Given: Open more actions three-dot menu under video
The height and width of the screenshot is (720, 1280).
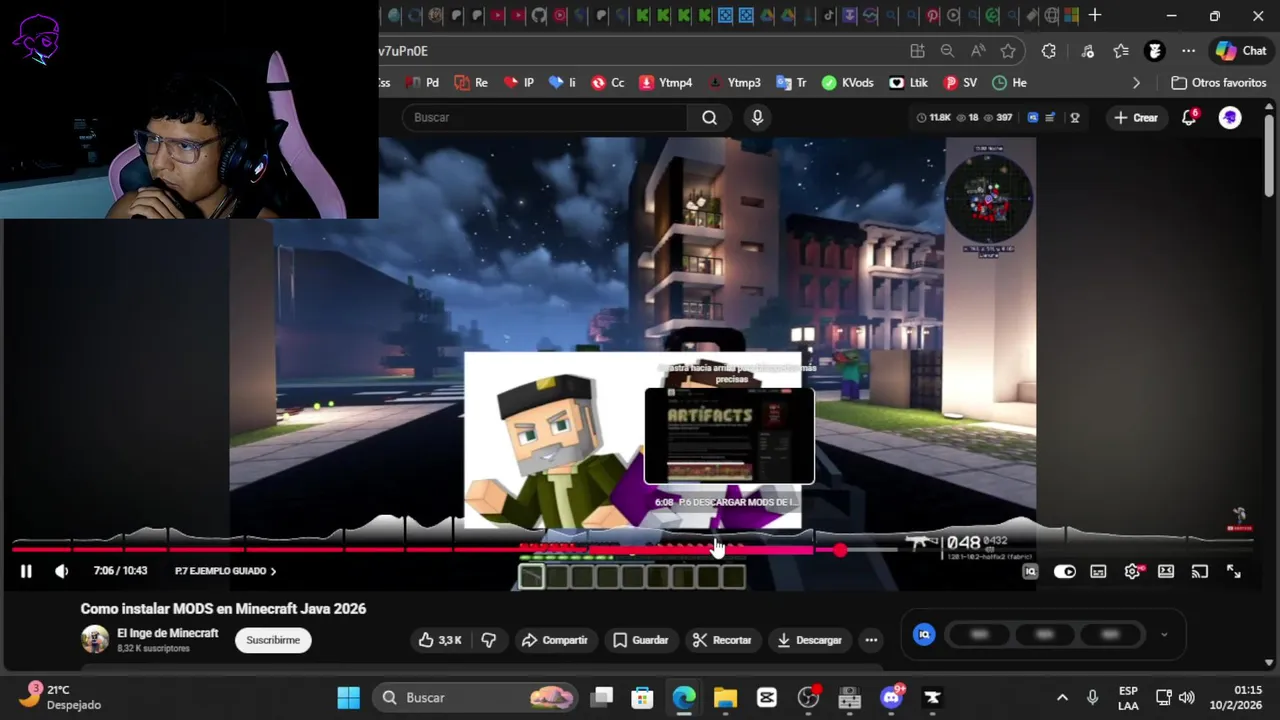Looking at the screenshot, I should pyautogui.click(x=871, y=640).
